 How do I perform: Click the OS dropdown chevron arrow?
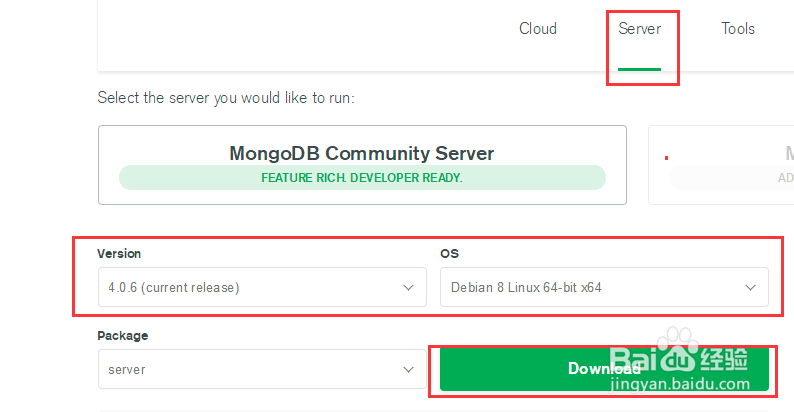pos(751,288)
